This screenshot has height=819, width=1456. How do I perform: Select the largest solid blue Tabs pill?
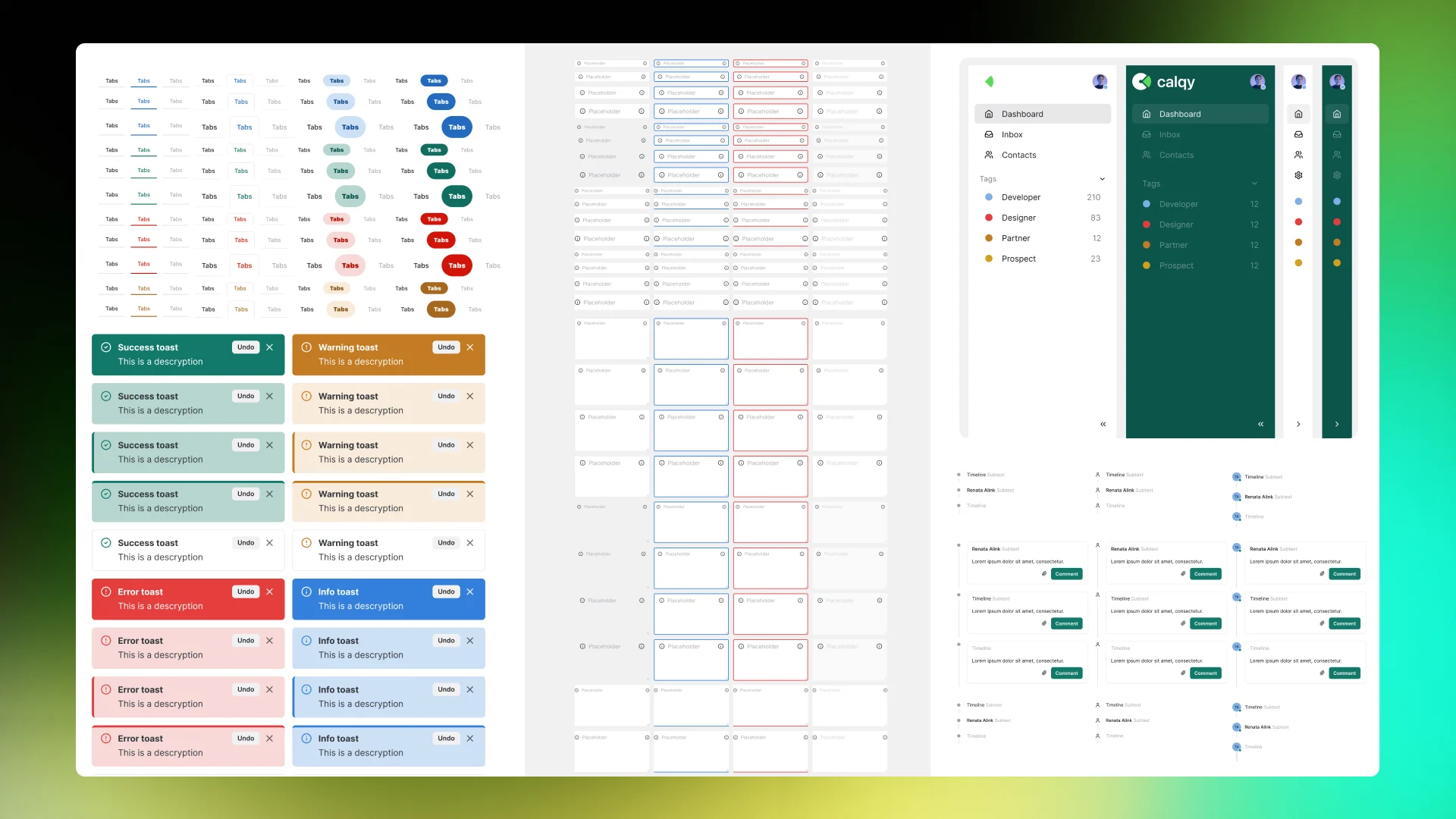click(457, 127)
